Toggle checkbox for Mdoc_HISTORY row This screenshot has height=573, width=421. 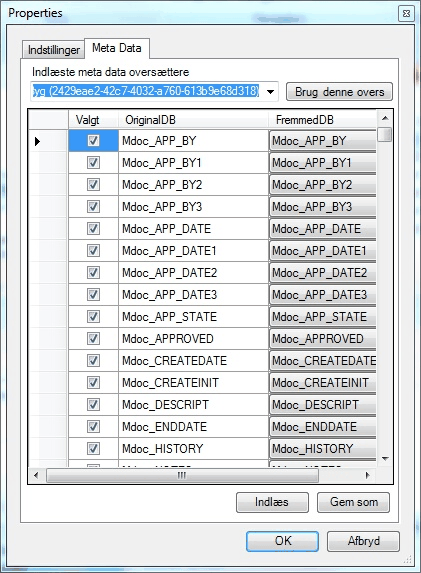[93, 448]
